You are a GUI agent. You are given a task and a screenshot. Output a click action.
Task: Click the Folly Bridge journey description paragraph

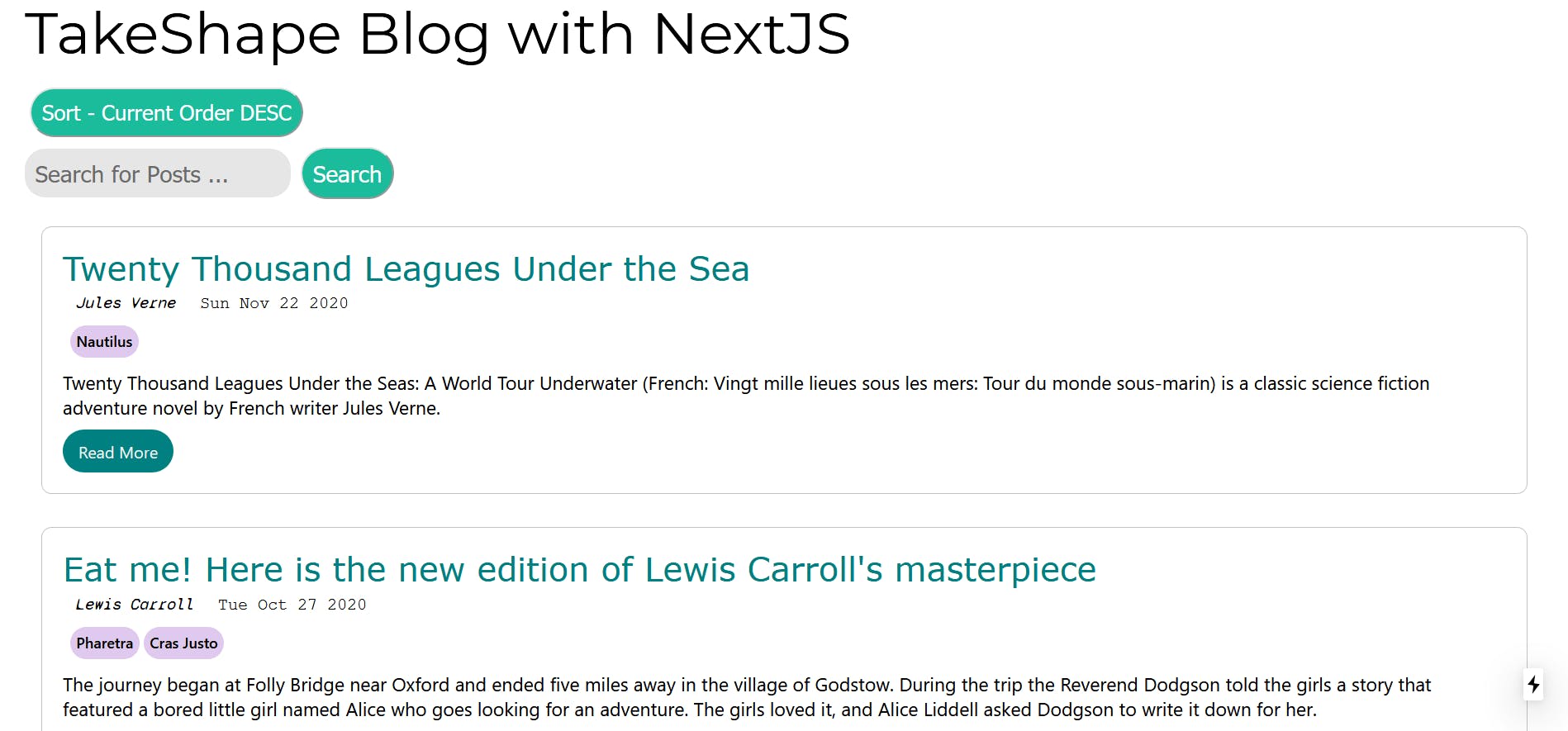[747, 697]
